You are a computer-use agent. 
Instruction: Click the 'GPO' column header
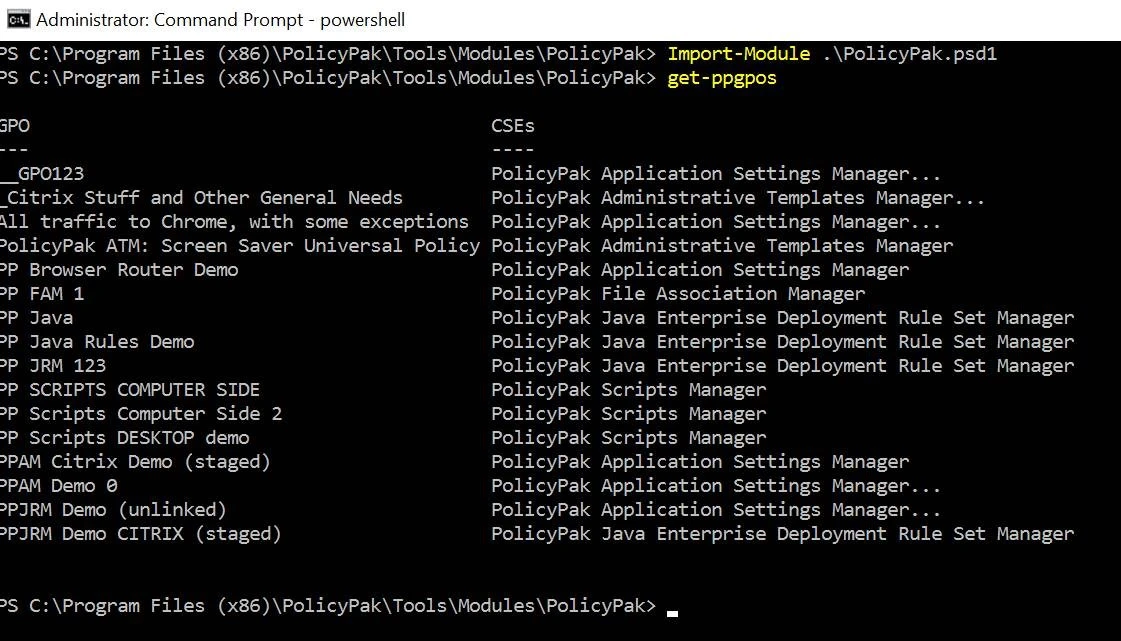point(14,126)
